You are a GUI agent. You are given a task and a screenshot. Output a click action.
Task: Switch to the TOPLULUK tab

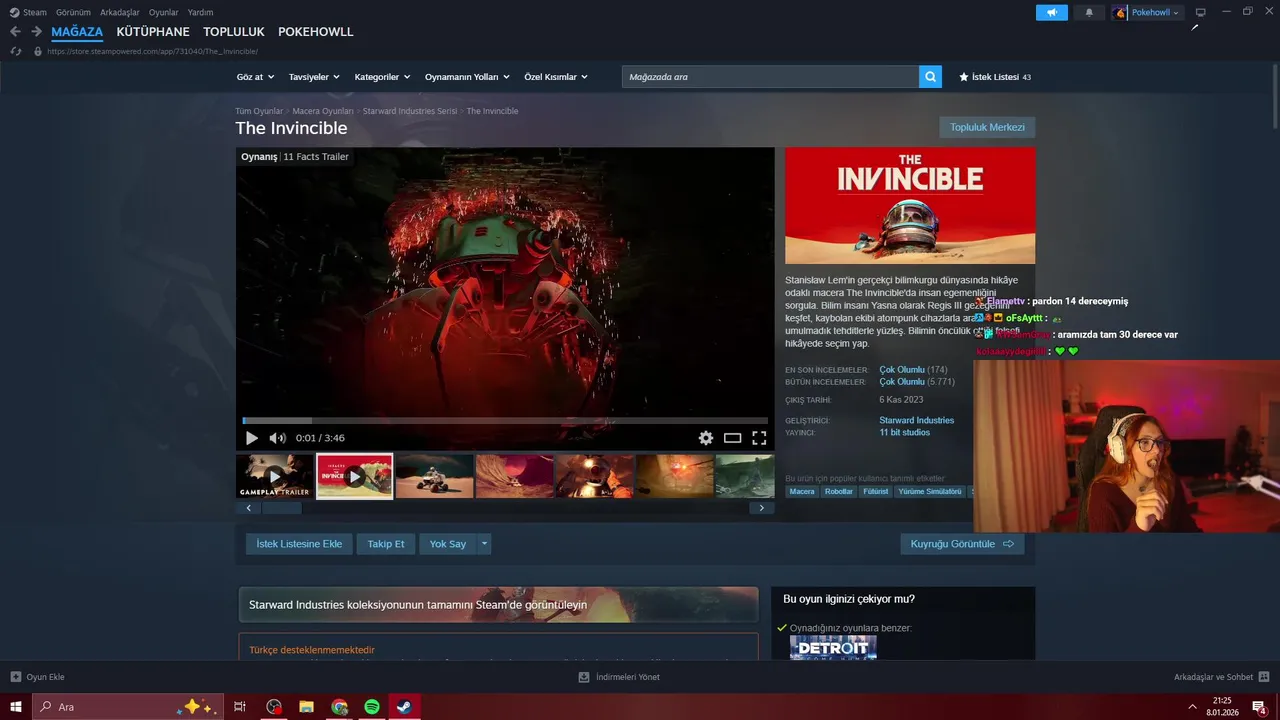click(234, 32)
